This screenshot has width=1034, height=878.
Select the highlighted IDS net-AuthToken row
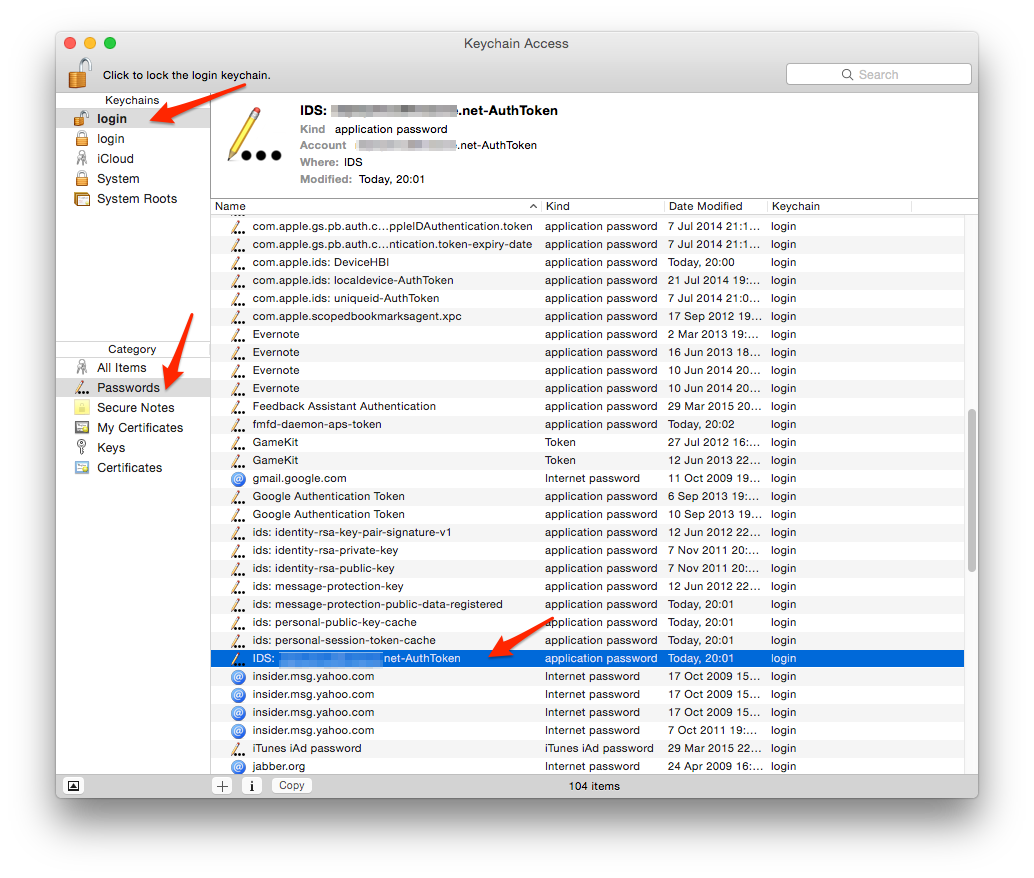pyautogui.click(x=587, y=658)
